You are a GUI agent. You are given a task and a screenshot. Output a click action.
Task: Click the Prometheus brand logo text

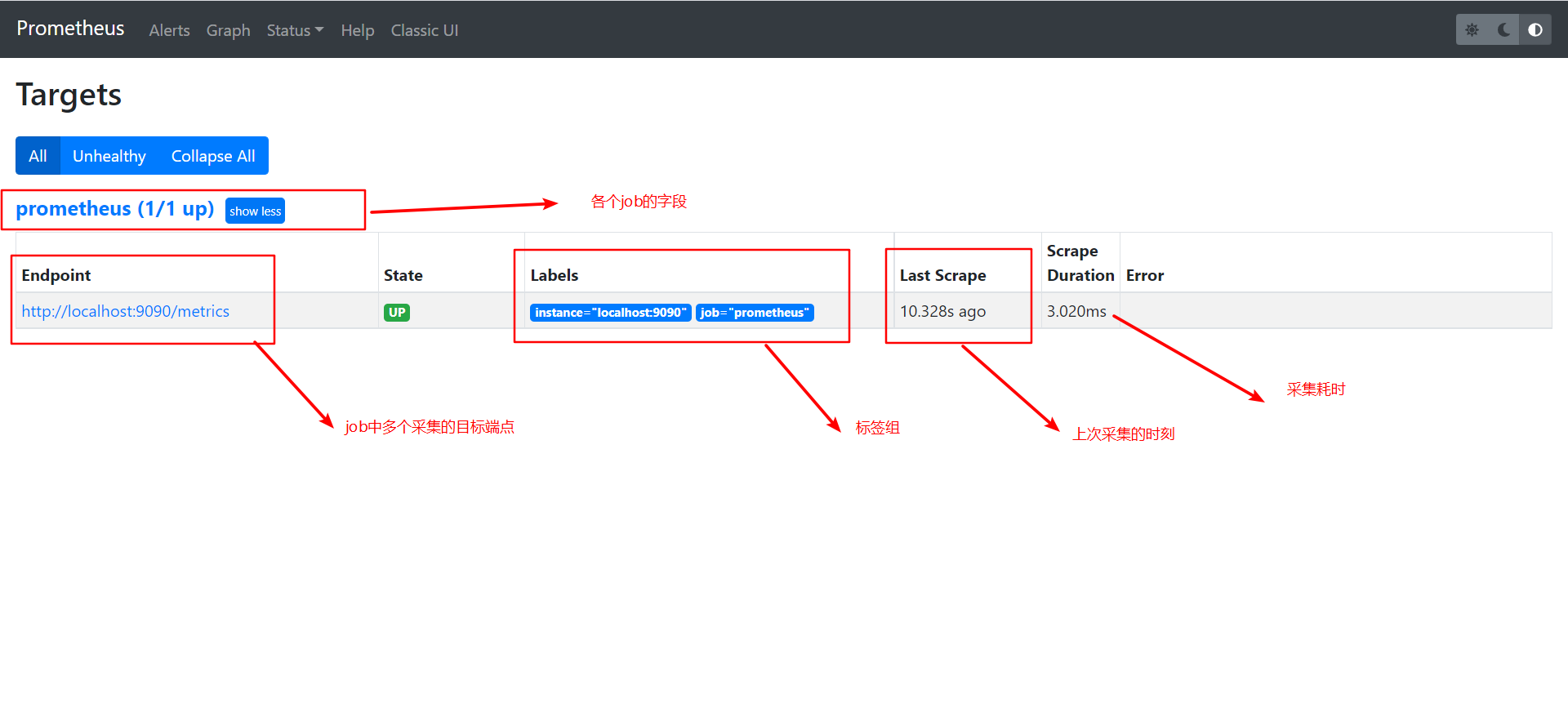point(70,29)
